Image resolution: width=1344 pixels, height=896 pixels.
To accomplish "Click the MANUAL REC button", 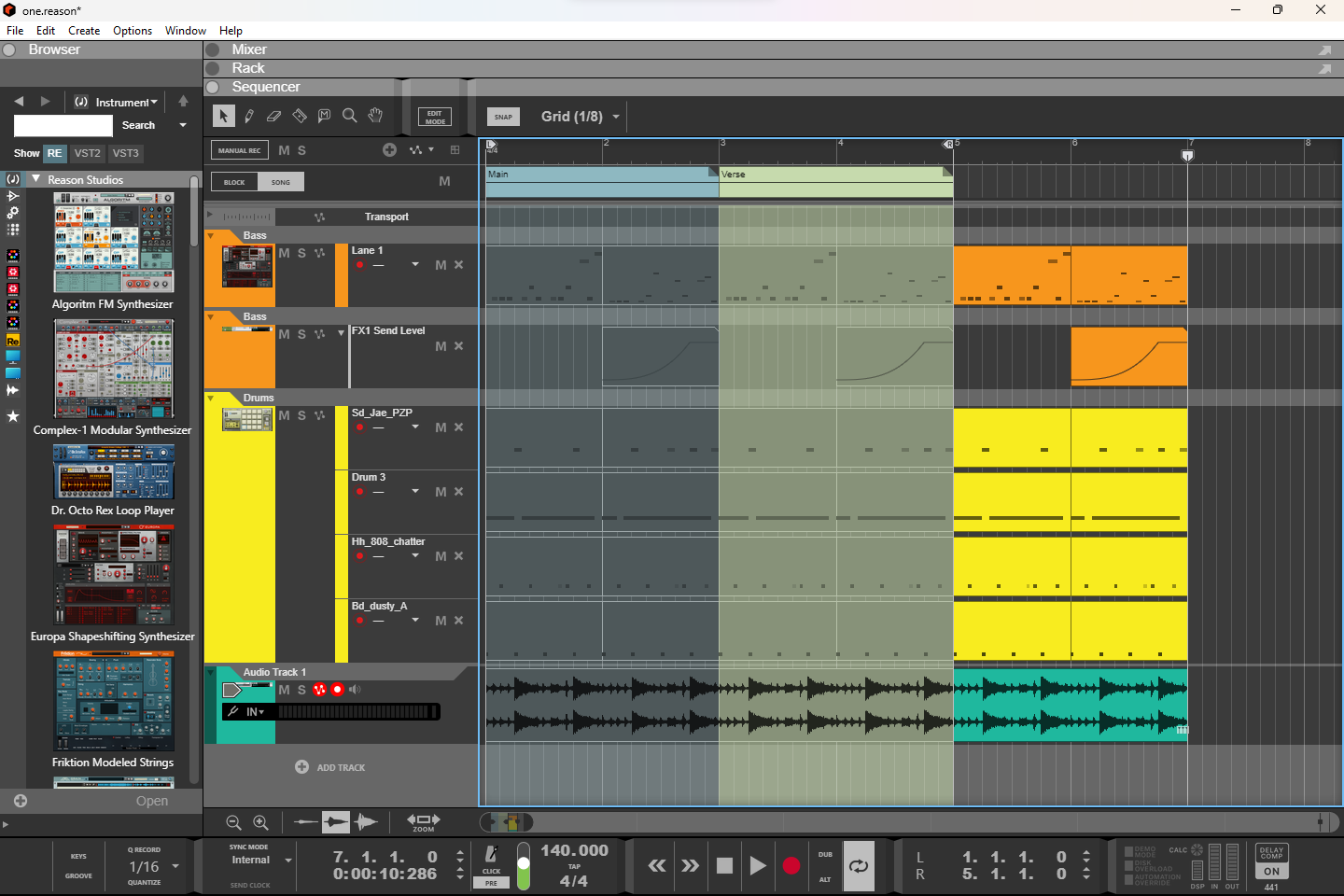I will [240, 149].
